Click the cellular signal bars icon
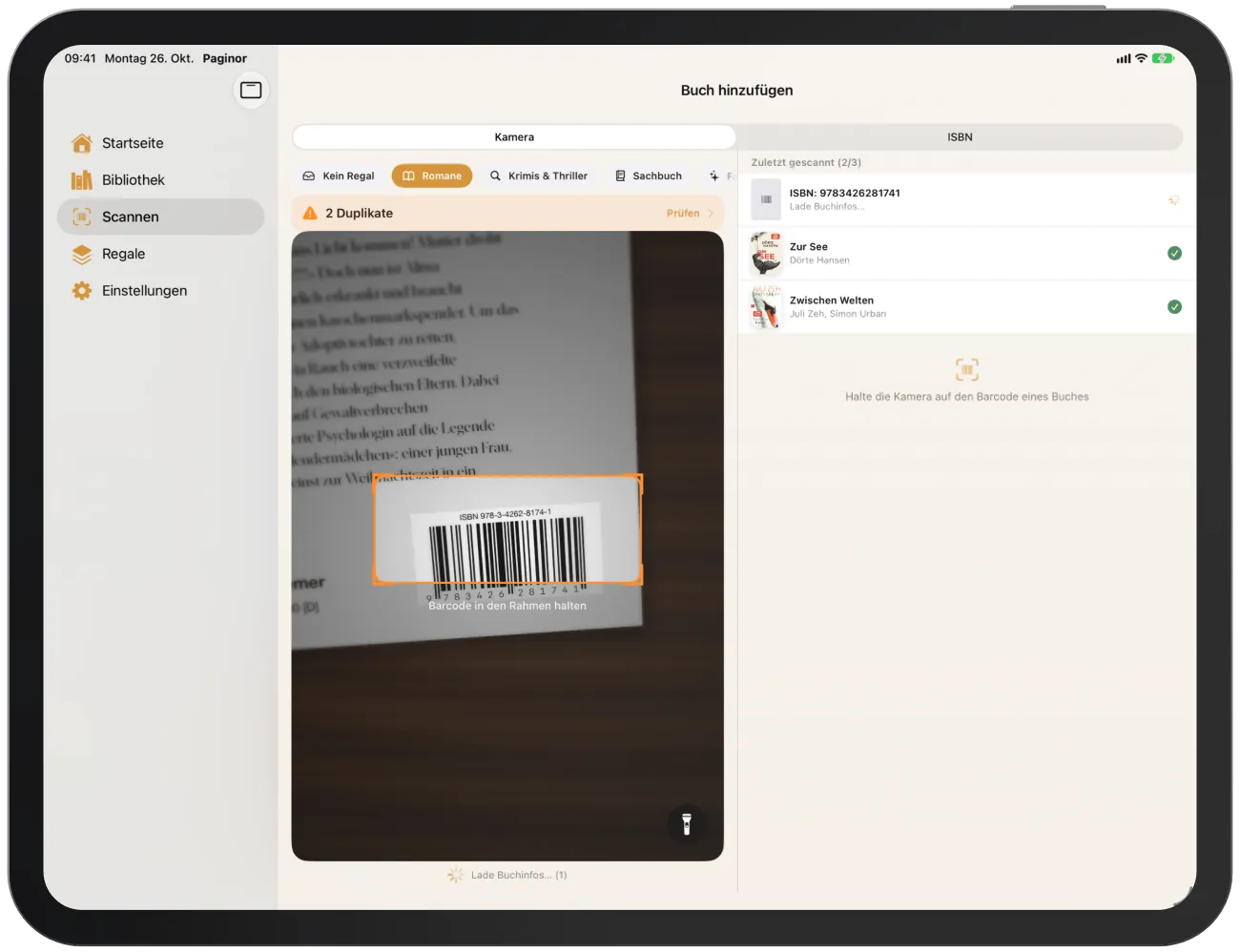The image size is (1240, 952). click(1124, 58)
